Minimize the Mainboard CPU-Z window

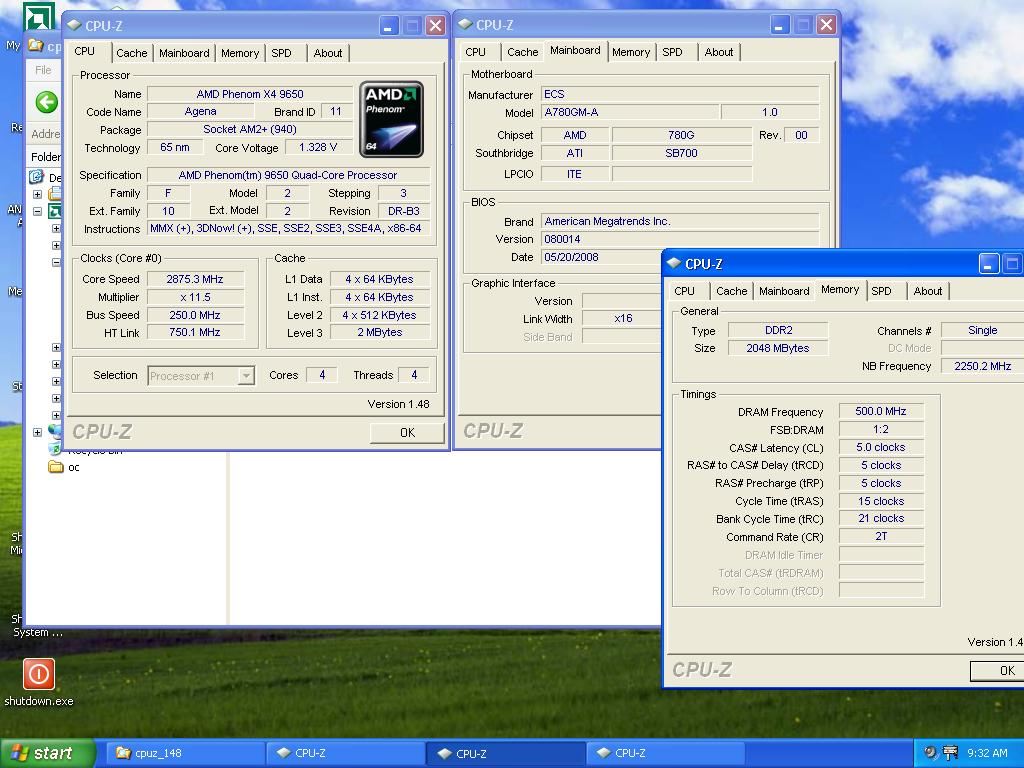pyautogui.click(x=780, y=25)
